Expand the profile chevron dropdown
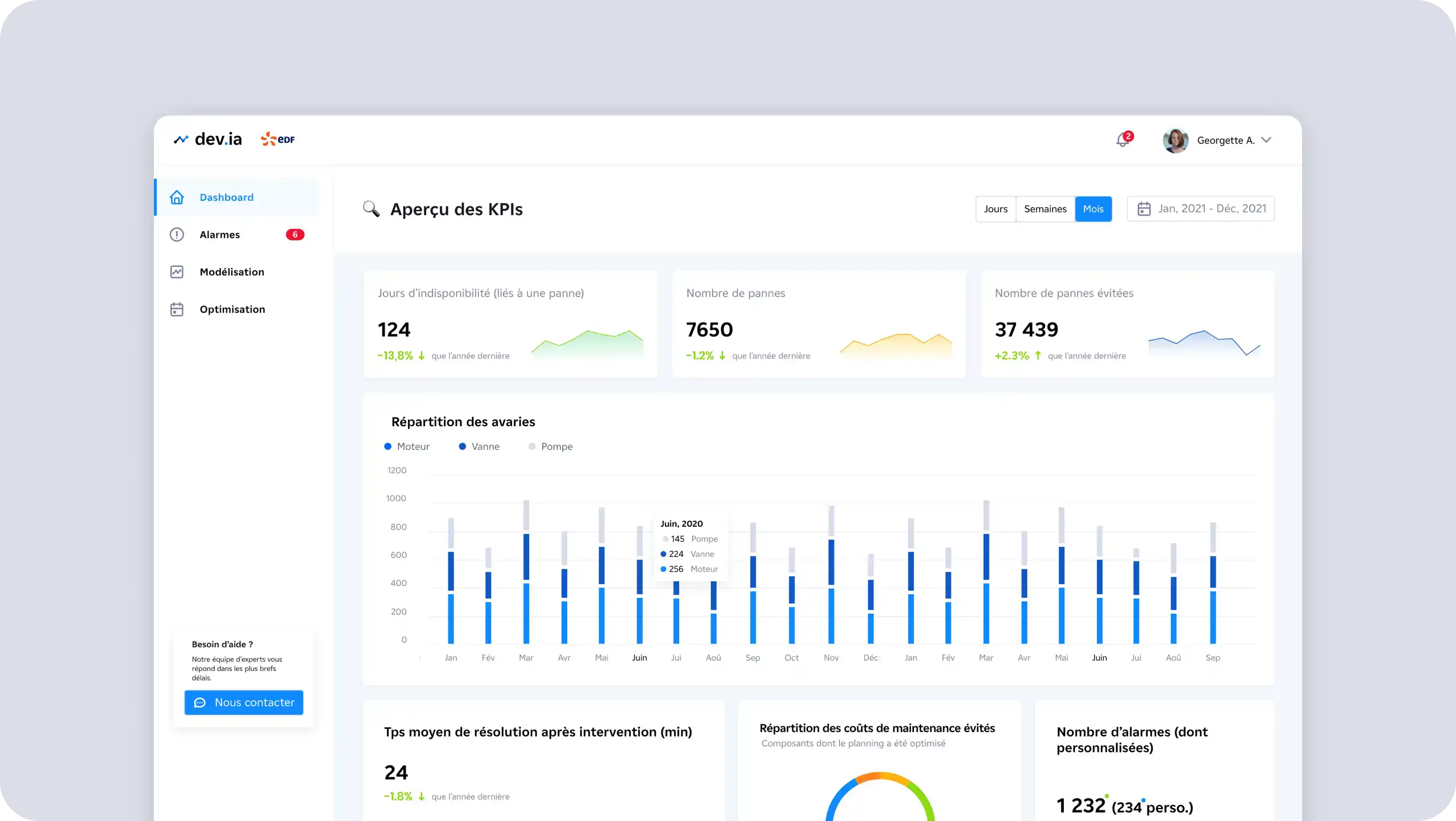 point(1266,140)
